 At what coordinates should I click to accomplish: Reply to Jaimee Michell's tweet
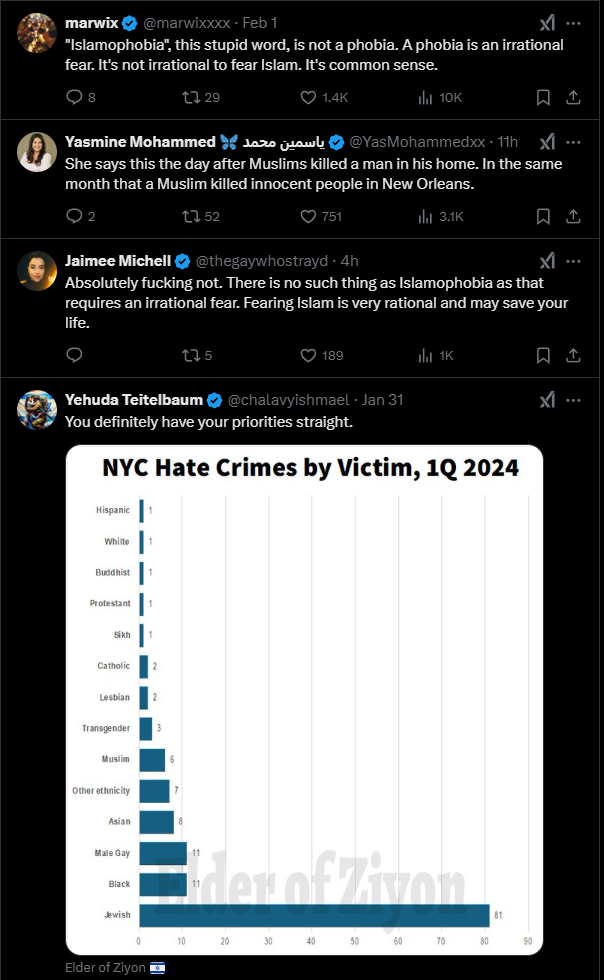(x=74, y=356)
